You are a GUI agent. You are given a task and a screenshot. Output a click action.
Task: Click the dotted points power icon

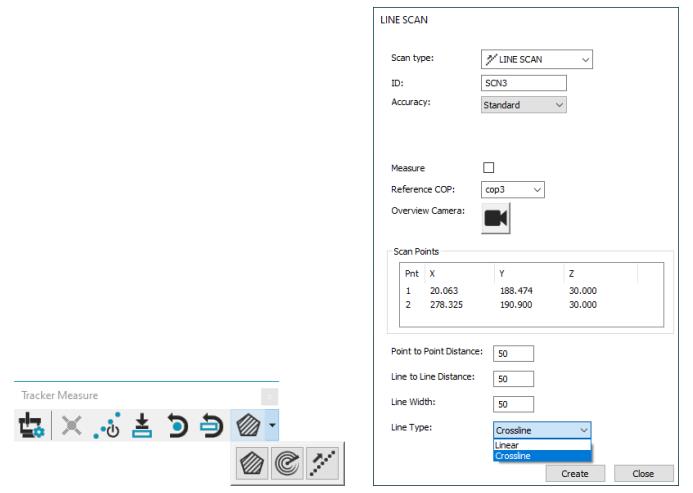[x=108, y=426]
